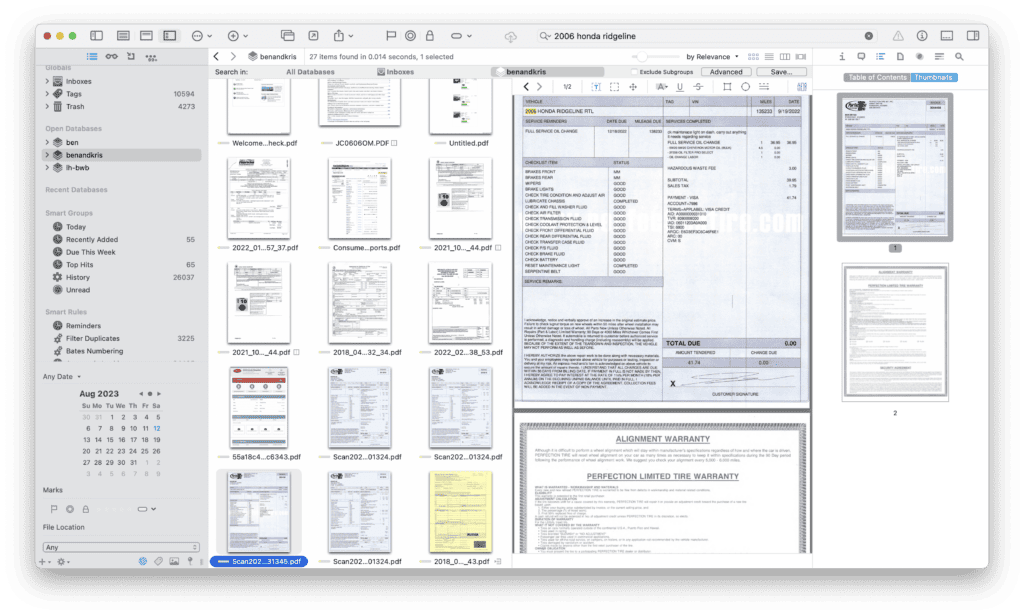Switch to Thumbnails tab
The width and height of the screenshot is (1024, 615).
point(933,77)
